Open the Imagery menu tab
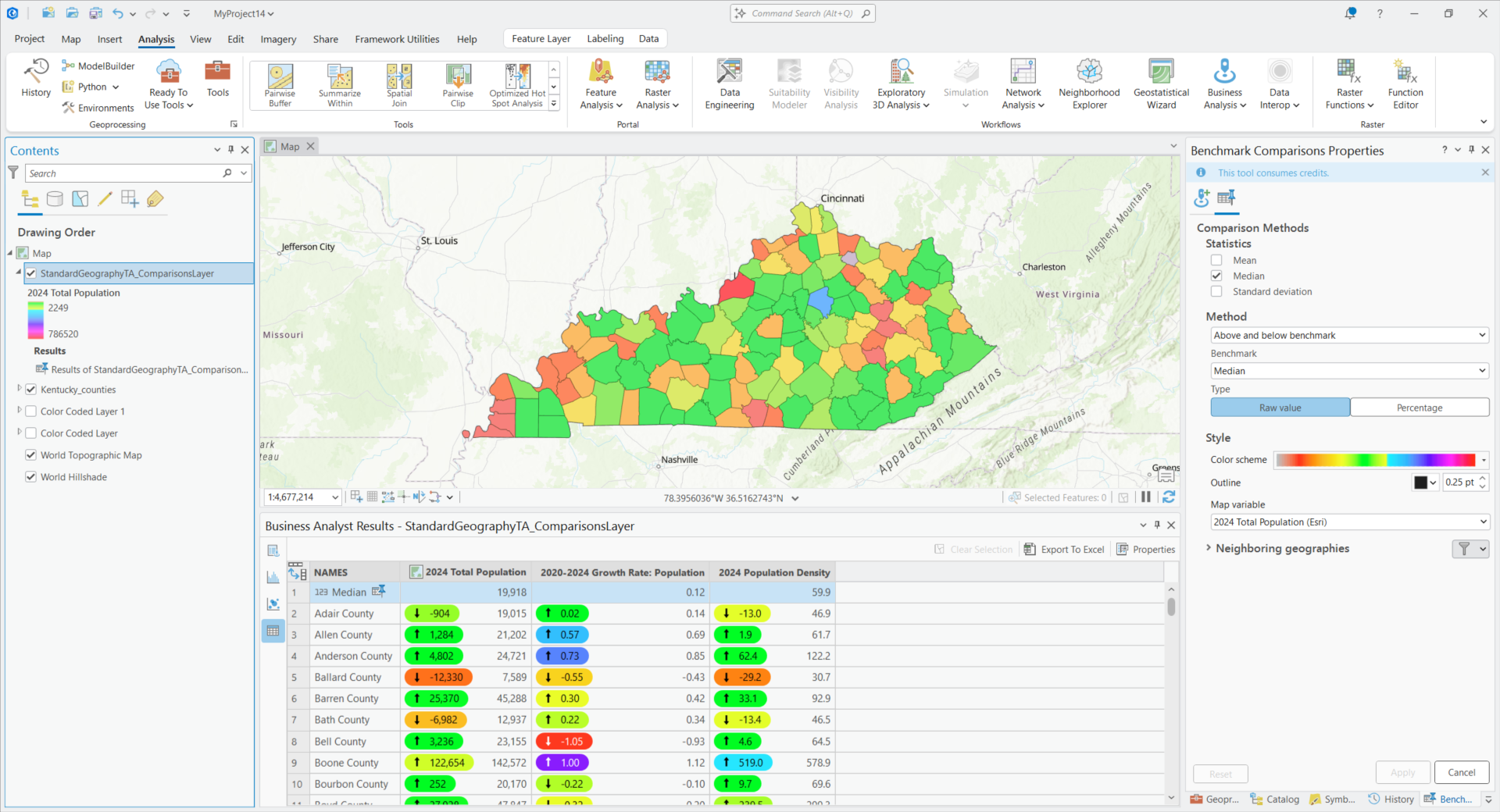Viewport: 1500px width, 812px height. coord(278,39)
